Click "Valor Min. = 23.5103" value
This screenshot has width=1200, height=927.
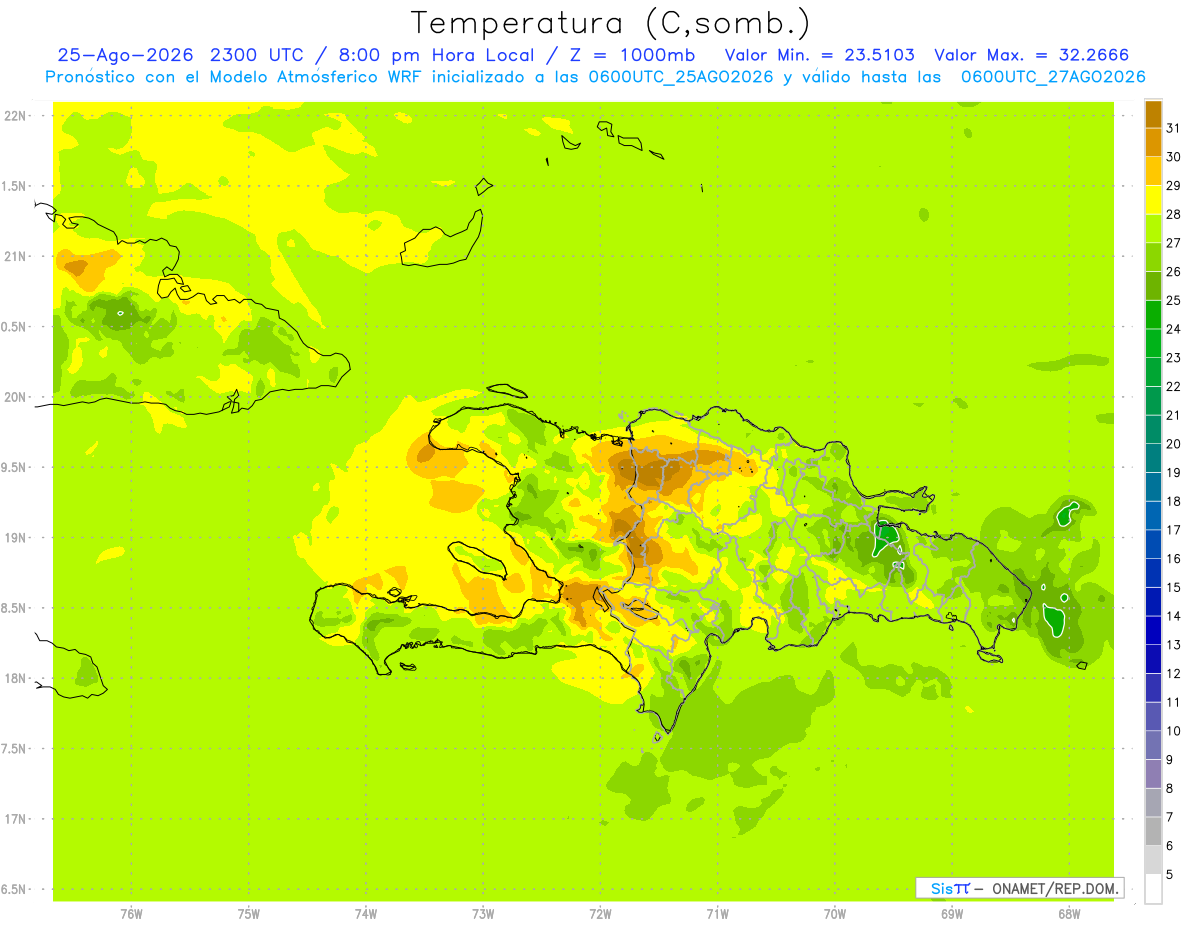tap(819, 55)
